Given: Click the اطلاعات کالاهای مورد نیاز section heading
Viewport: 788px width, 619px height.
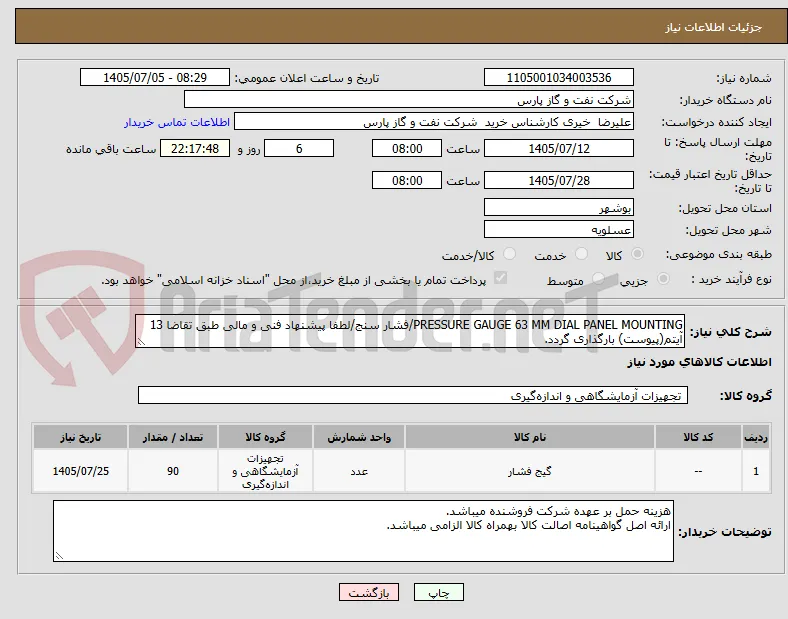Looking at the screenshot, I should (699, 362).
